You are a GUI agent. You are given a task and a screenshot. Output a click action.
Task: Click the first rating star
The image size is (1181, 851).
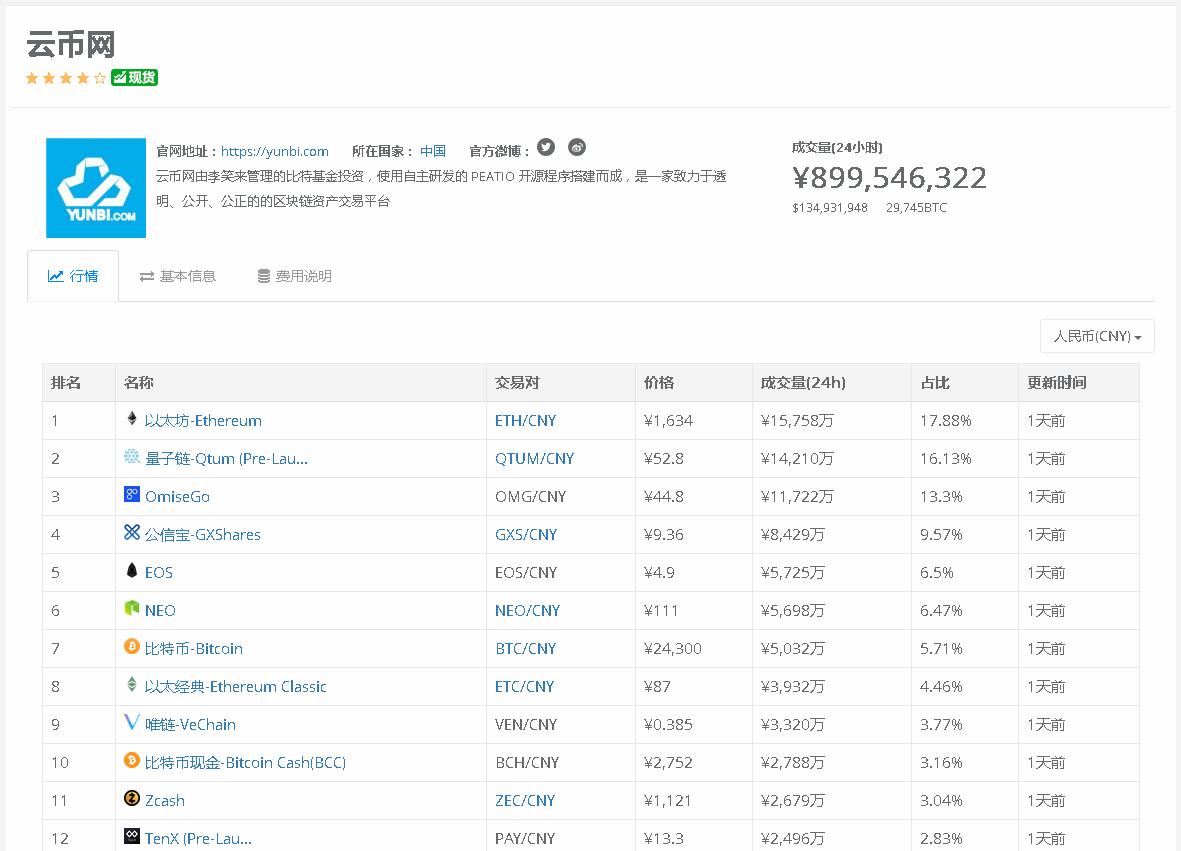click(x=33, y=77)
